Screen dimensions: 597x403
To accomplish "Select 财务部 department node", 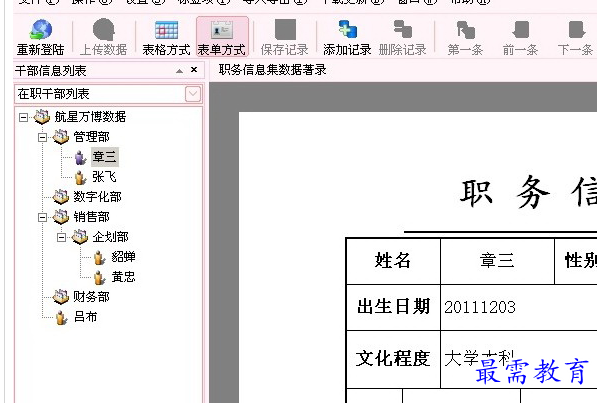I will tap(91, 296).
